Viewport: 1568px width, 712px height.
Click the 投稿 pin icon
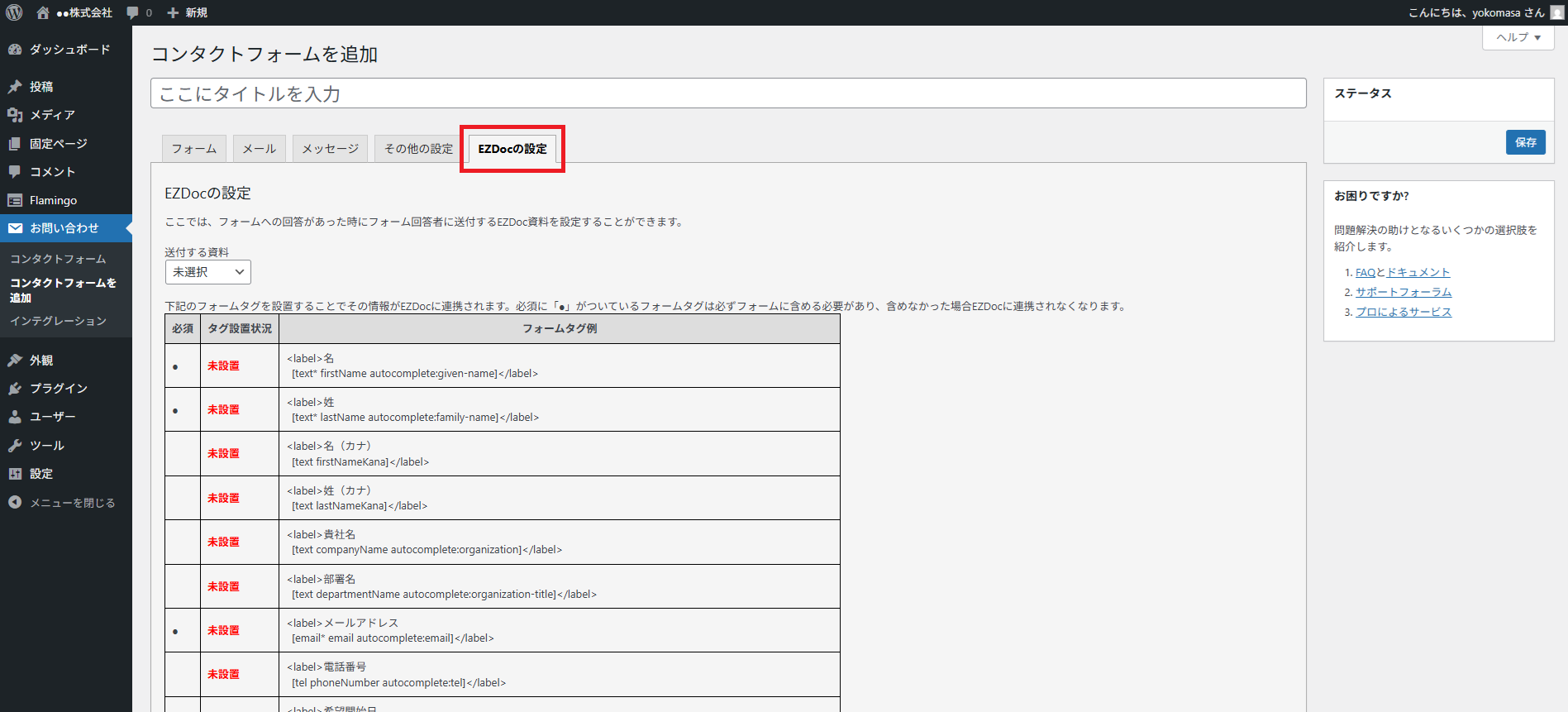(15, 87)
